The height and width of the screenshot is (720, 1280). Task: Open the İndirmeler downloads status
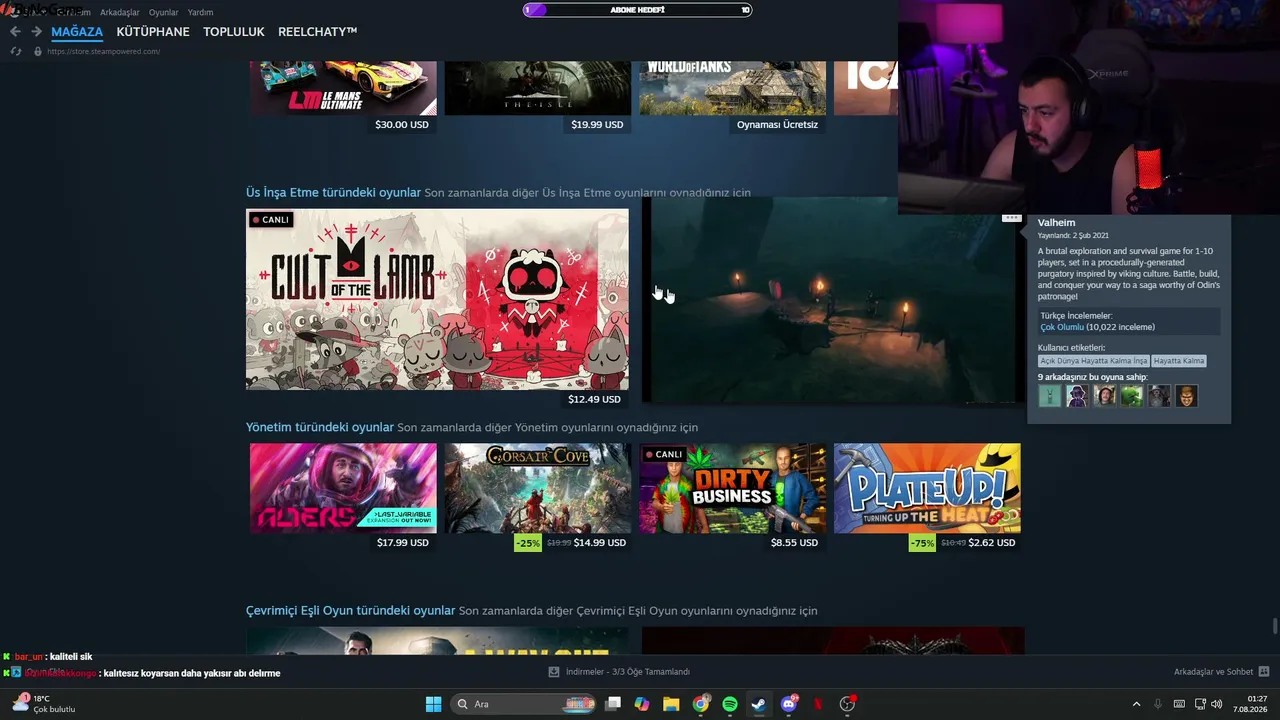[628, 672]
